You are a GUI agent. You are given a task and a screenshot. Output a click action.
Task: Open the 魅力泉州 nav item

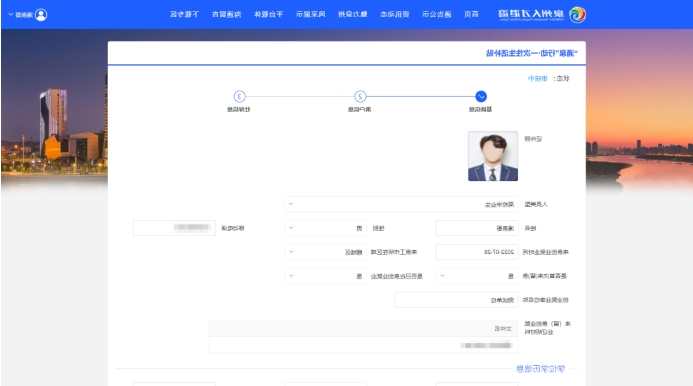[352, 14]
